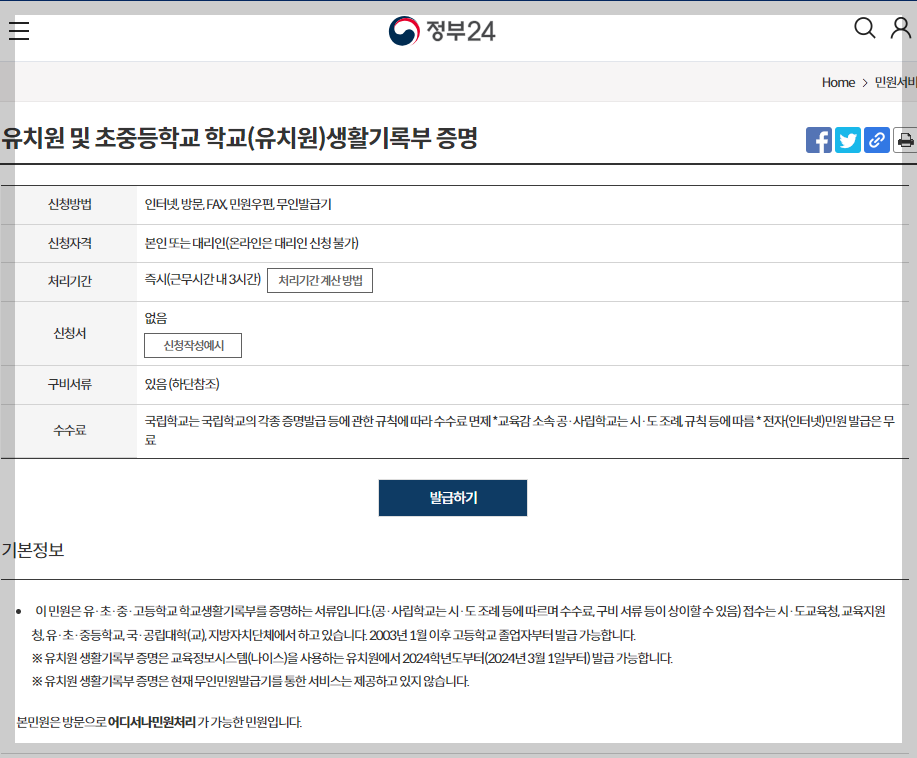Viewport: 917px width, 758px height.
Task: Open the 신청작성예시 example
Action: pos(191,345)
